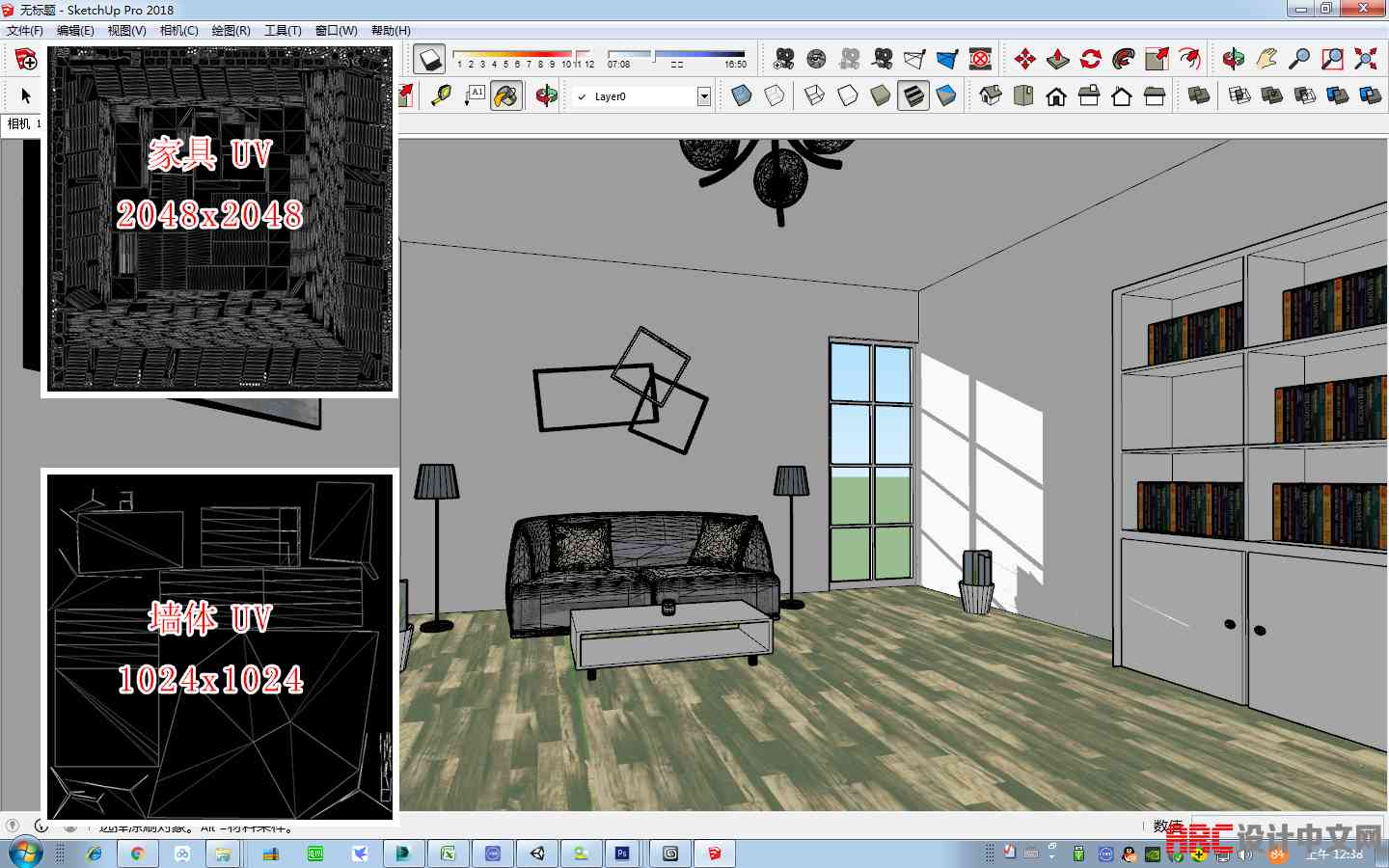The height and width of the screenshot is (868, 1389).
Task: Select the Tape Measure tool
Action: pos(441,95)
